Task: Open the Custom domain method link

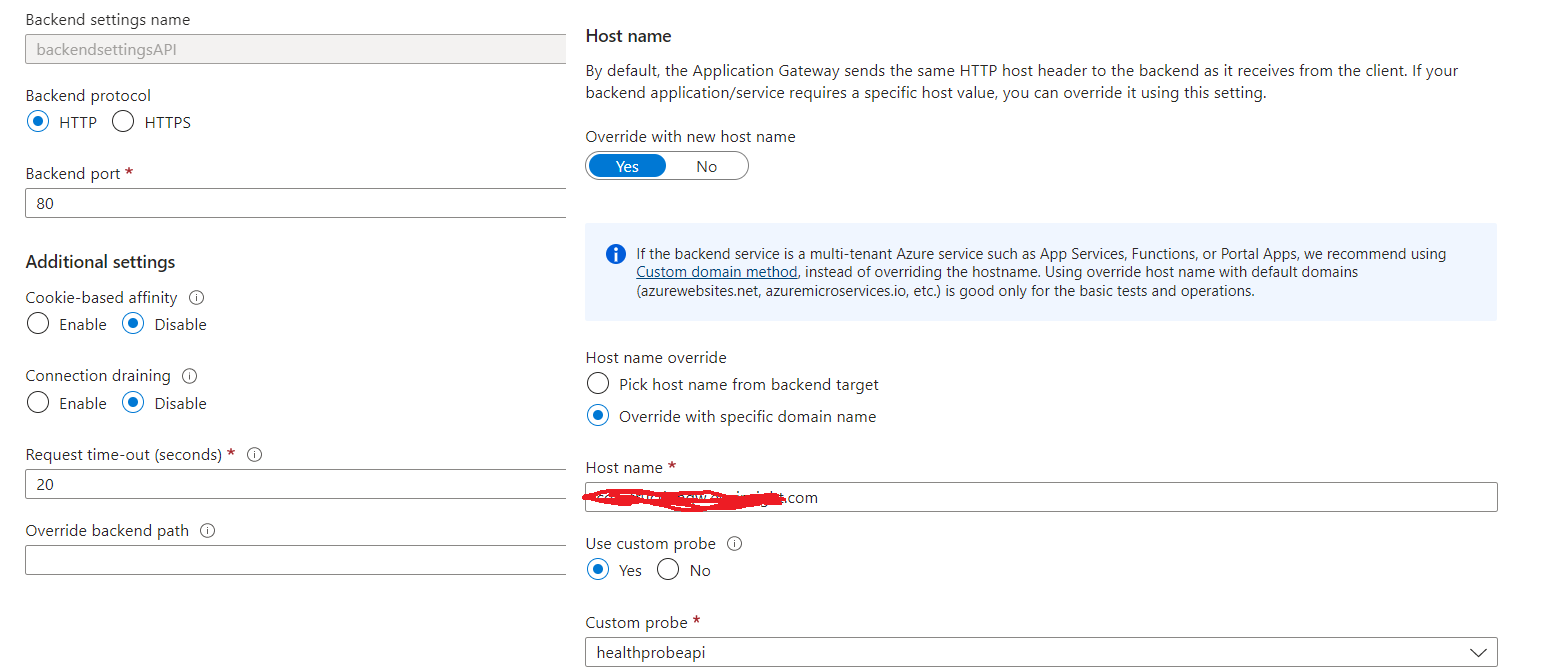Action: [x=717, y=272]
